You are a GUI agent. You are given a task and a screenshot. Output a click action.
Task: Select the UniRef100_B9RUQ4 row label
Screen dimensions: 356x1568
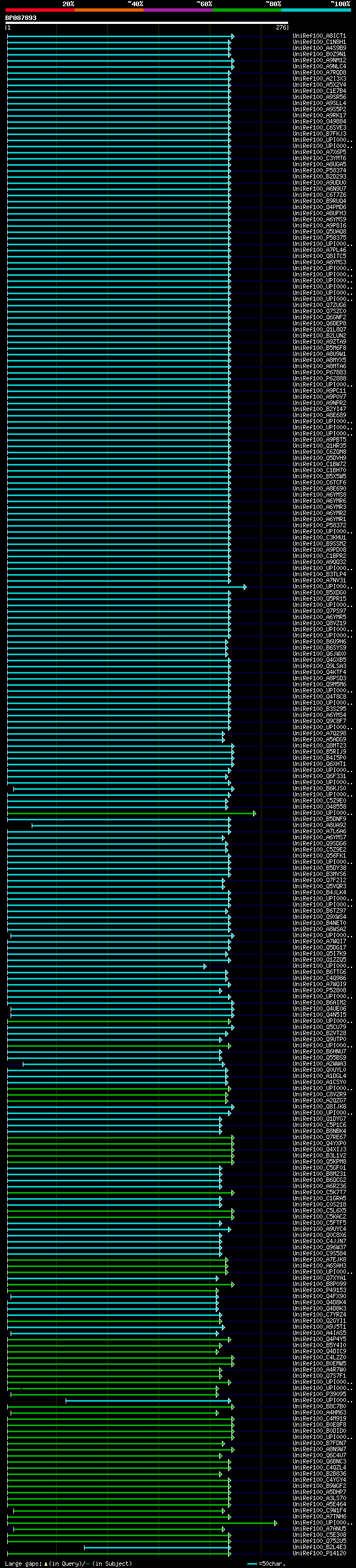tap(319, 201)
